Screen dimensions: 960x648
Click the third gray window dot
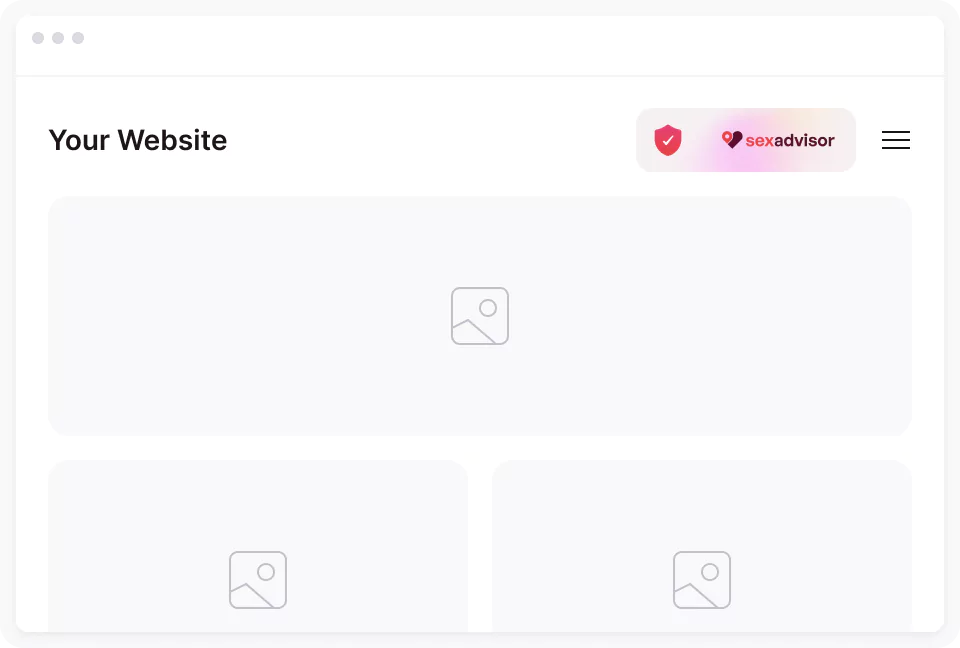pyautogui.click(x=78, y=38)
